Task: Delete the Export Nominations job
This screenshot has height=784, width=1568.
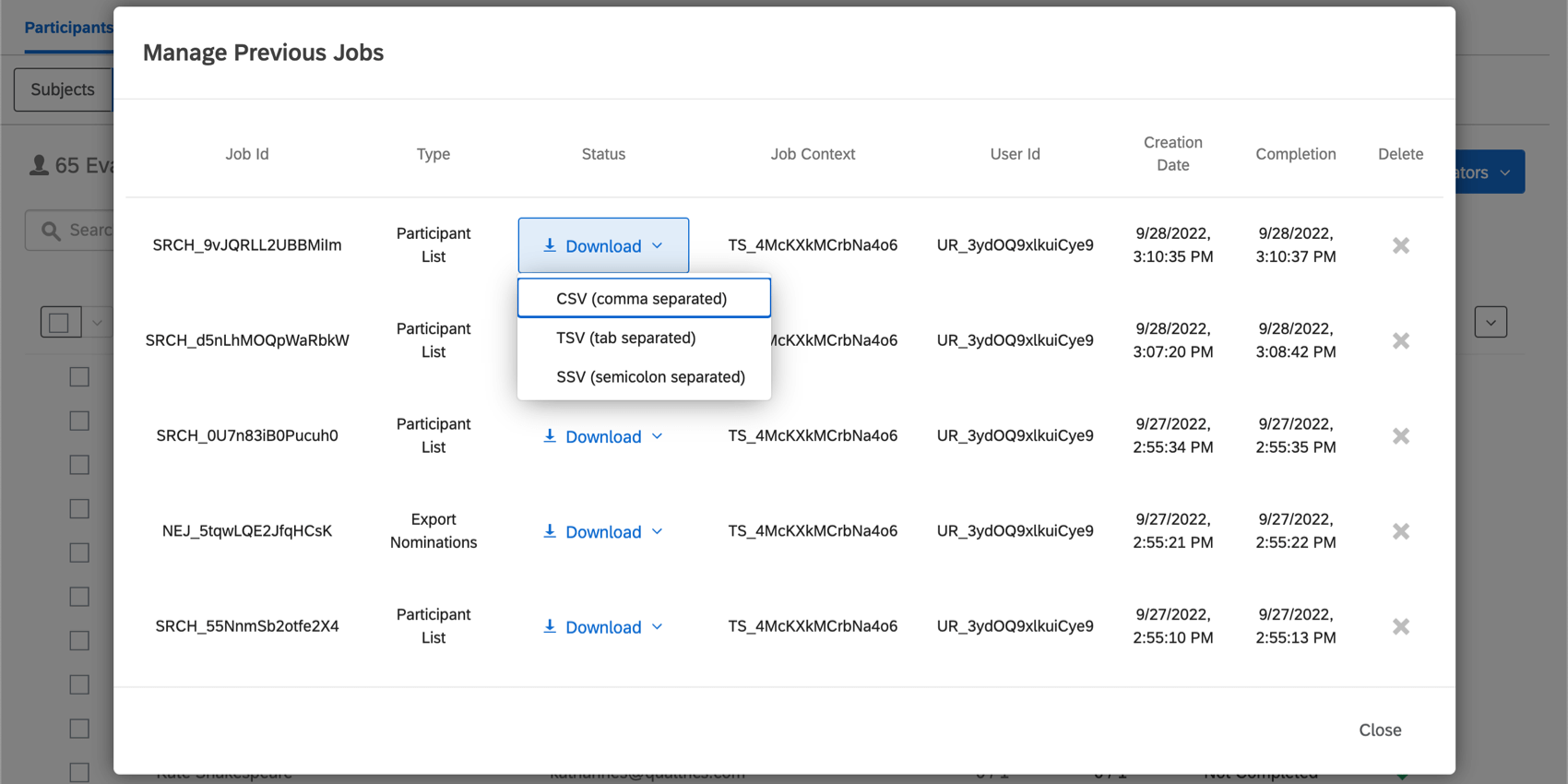Action: click(x=1400, y=531)
